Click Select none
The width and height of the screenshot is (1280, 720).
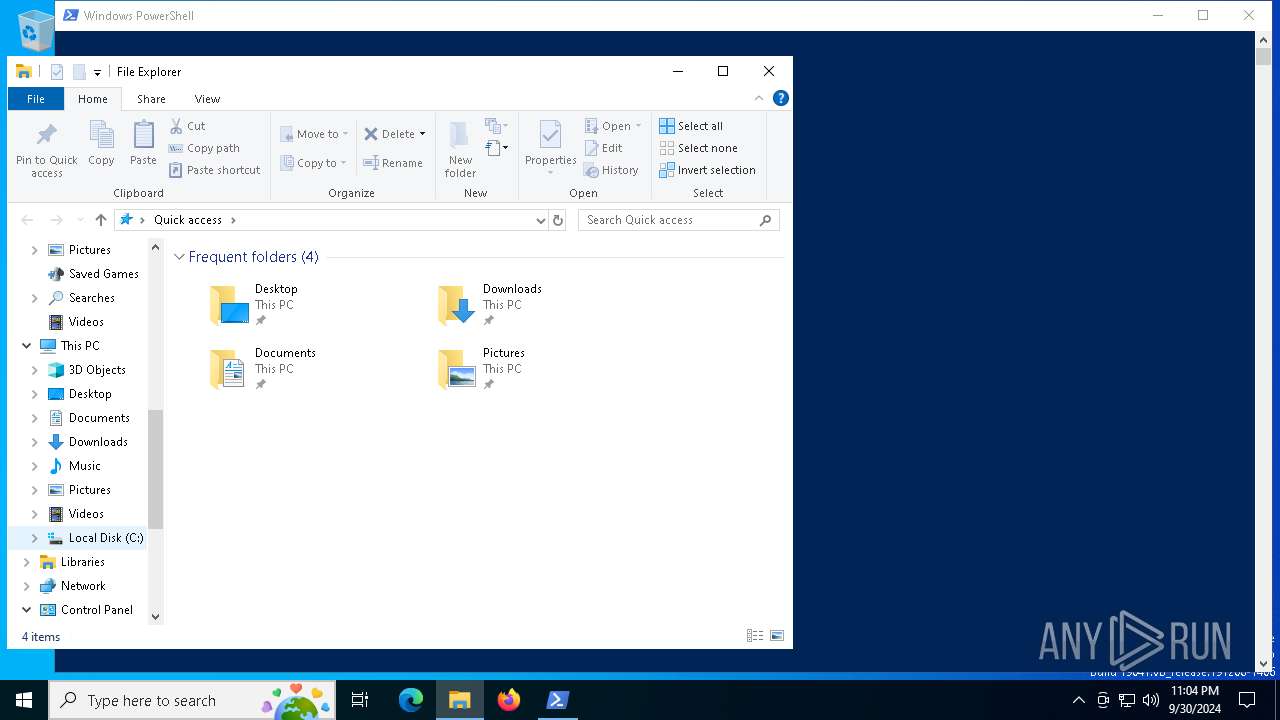(x=698, y=148)
